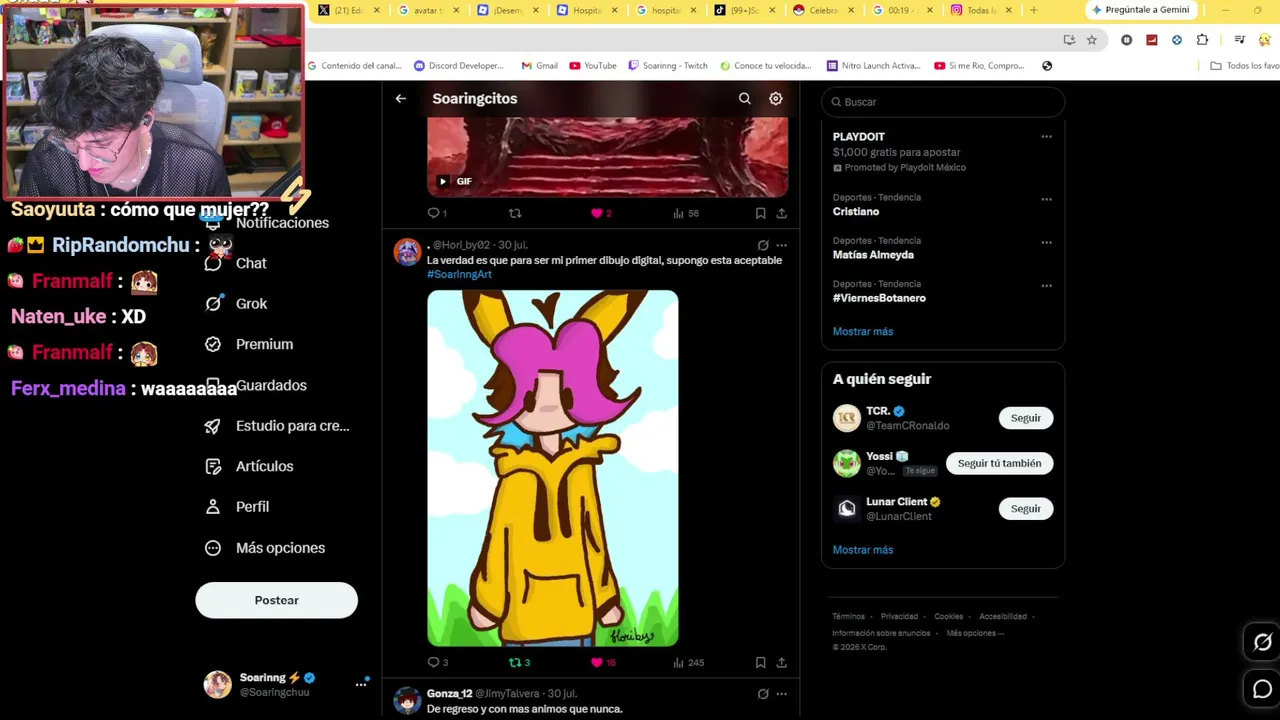Reply to the drawing post with 3 comments
Image resolution: width=1280 pixels, height=720 pixels.
tap(437, 662)
